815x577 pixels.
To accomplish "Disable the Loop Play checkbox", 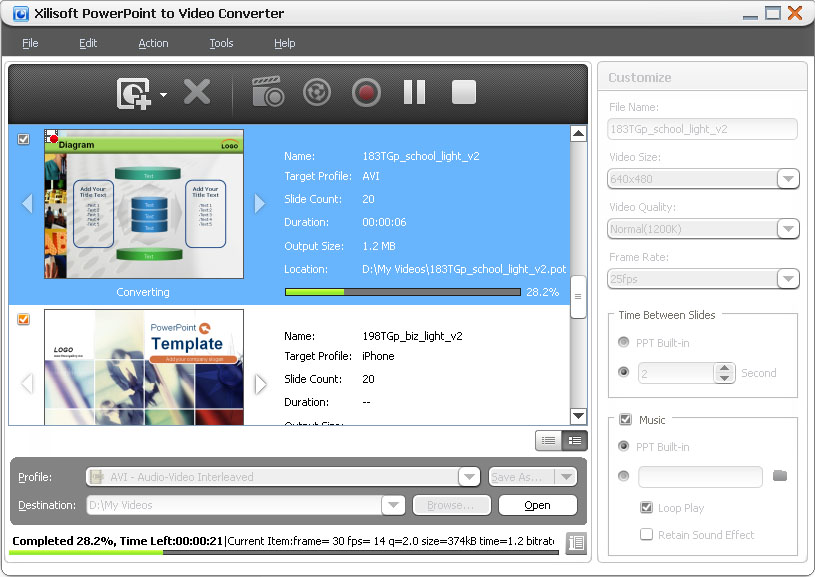I will click(x=646, y=508).
